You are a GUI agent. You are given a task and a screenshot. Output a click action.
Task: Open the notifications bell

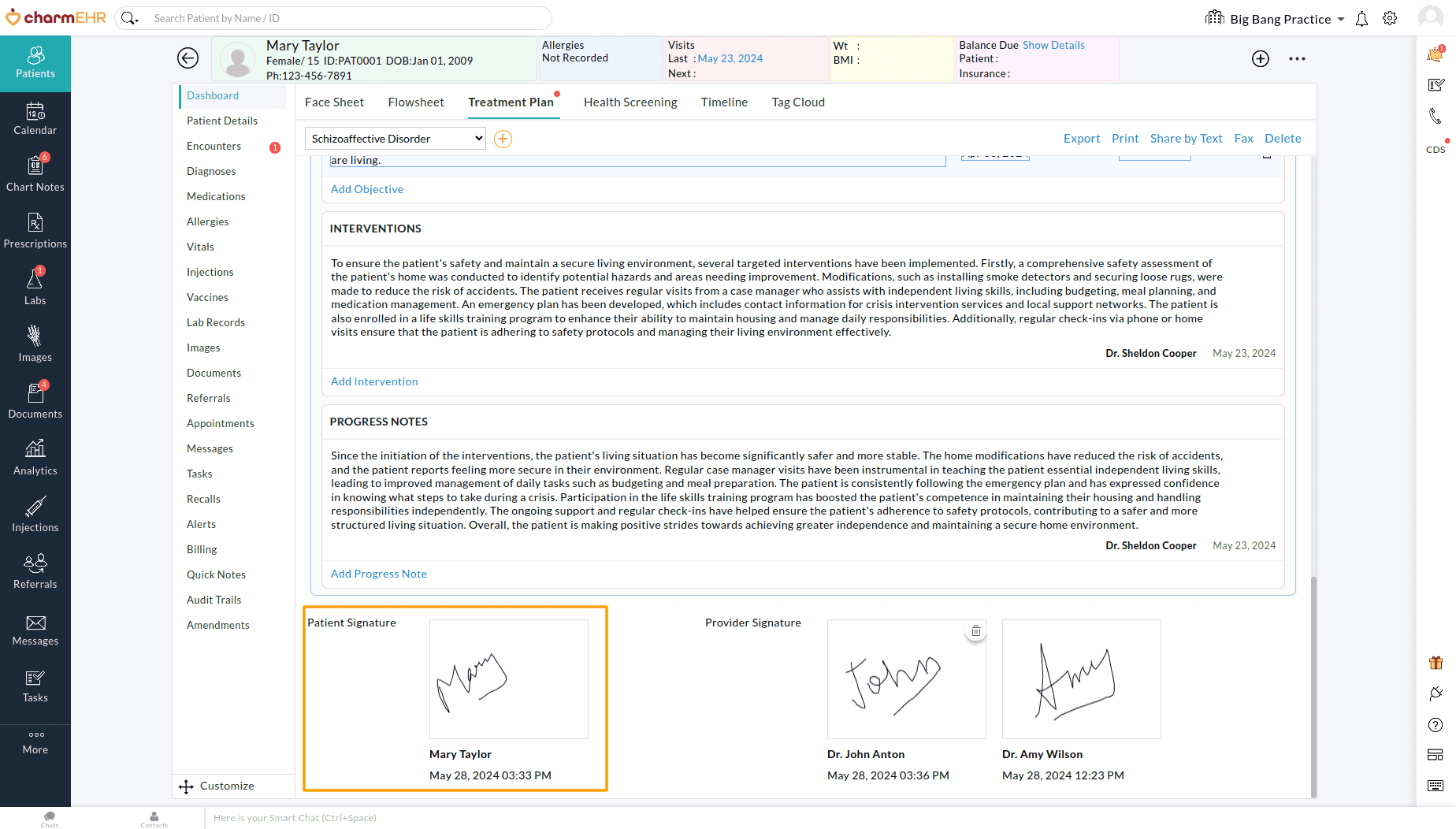point(1361,19)
